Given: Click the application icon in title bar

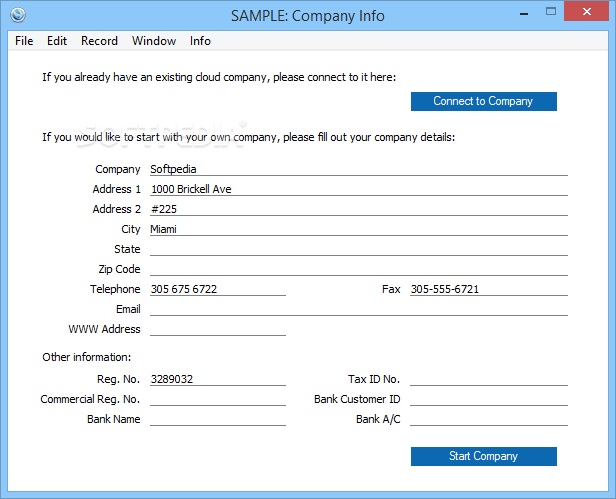Looking at the screenshot, I should click(18, 15).
